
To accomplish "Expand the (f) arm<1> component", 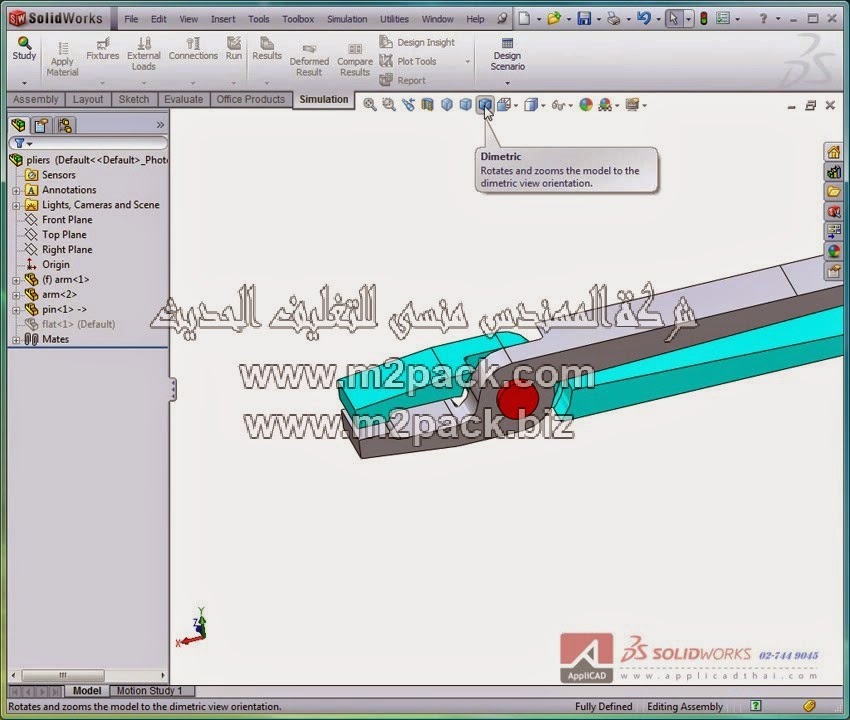I will point(16,280).
